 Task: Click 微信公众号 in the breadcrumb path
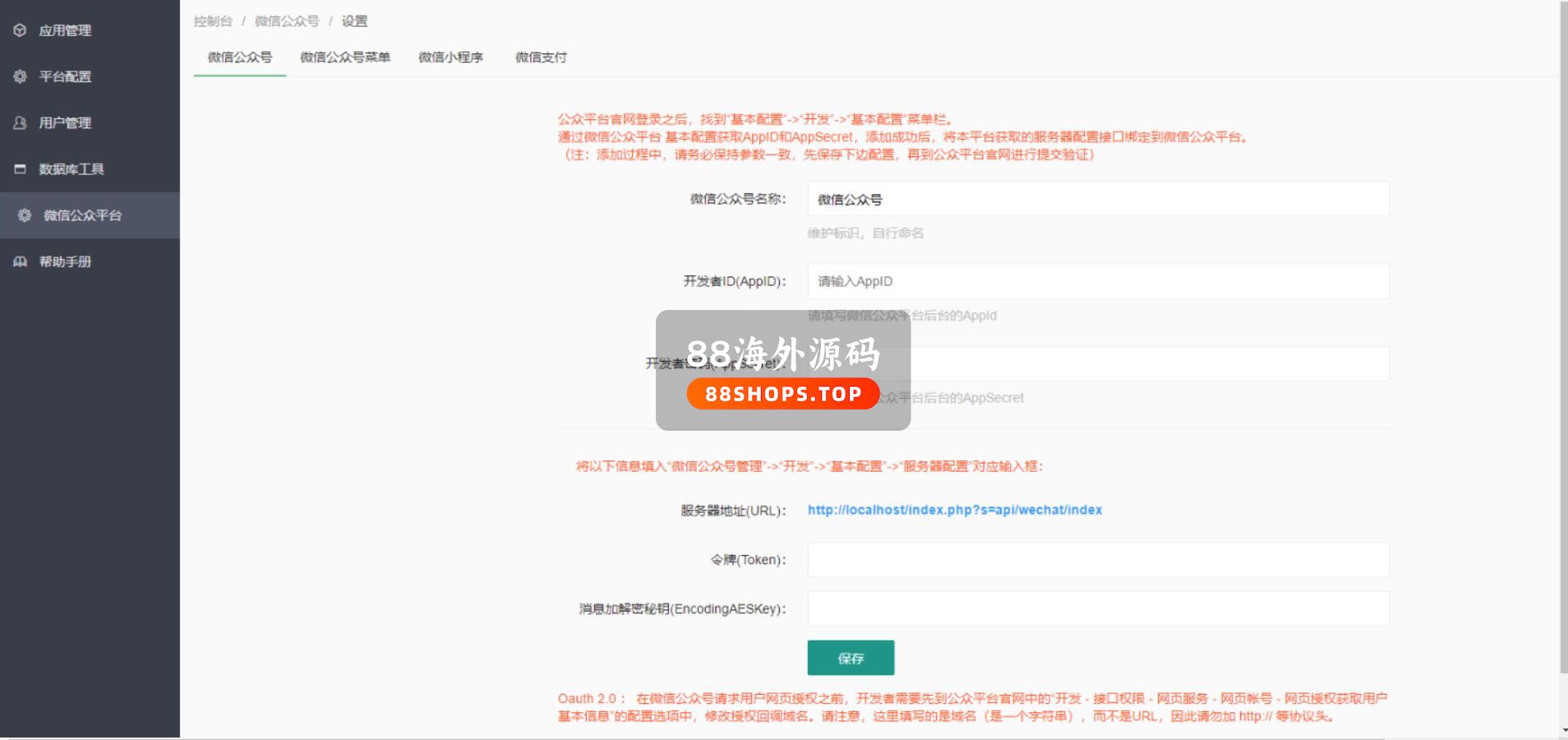(287, 21)
